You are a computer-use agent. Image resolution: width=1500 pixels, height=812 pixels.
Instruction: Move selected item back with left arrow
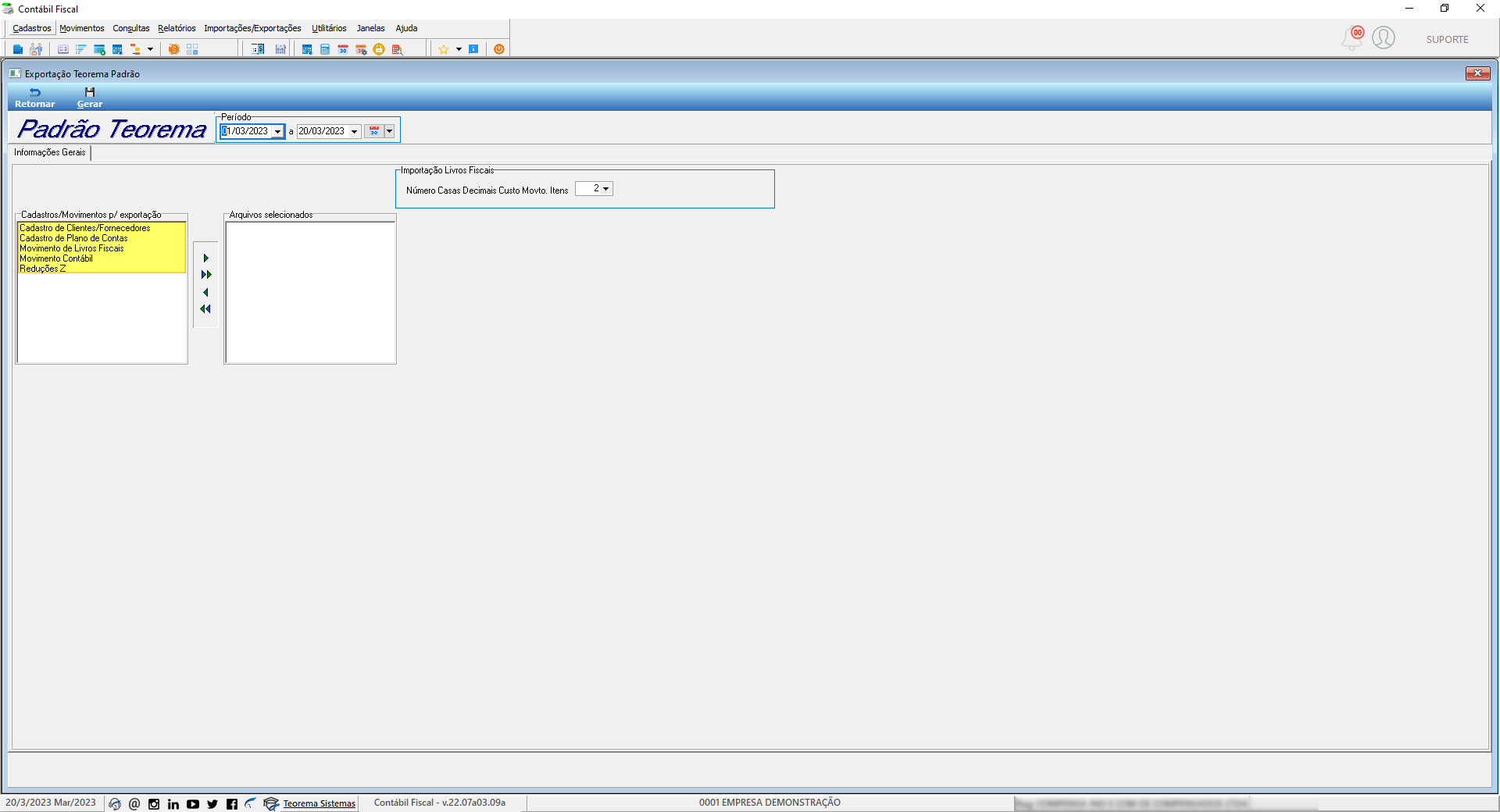pos(205,293)
